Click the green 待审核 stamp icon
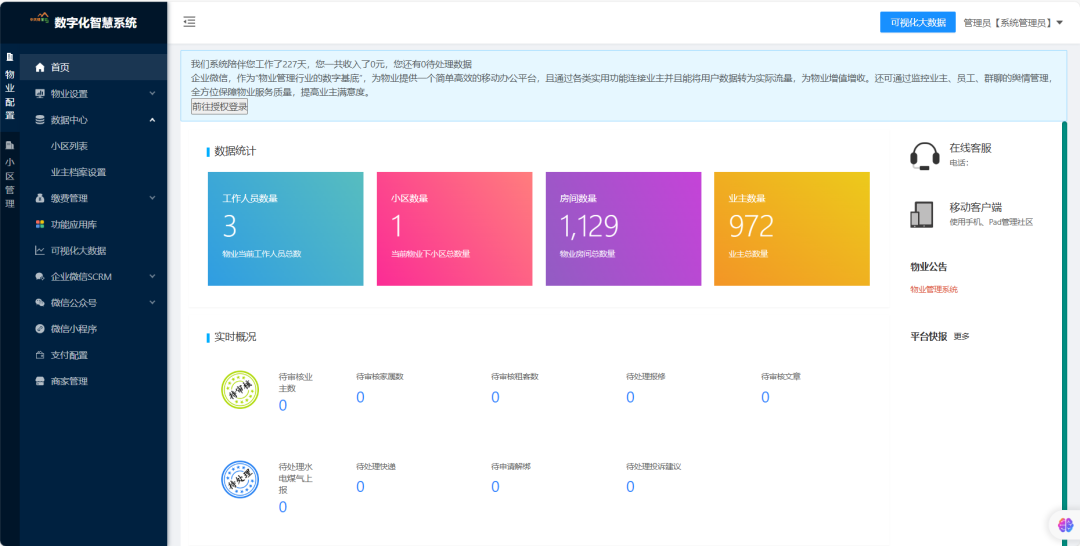1080x546 pixels. (x=240, y=390)
